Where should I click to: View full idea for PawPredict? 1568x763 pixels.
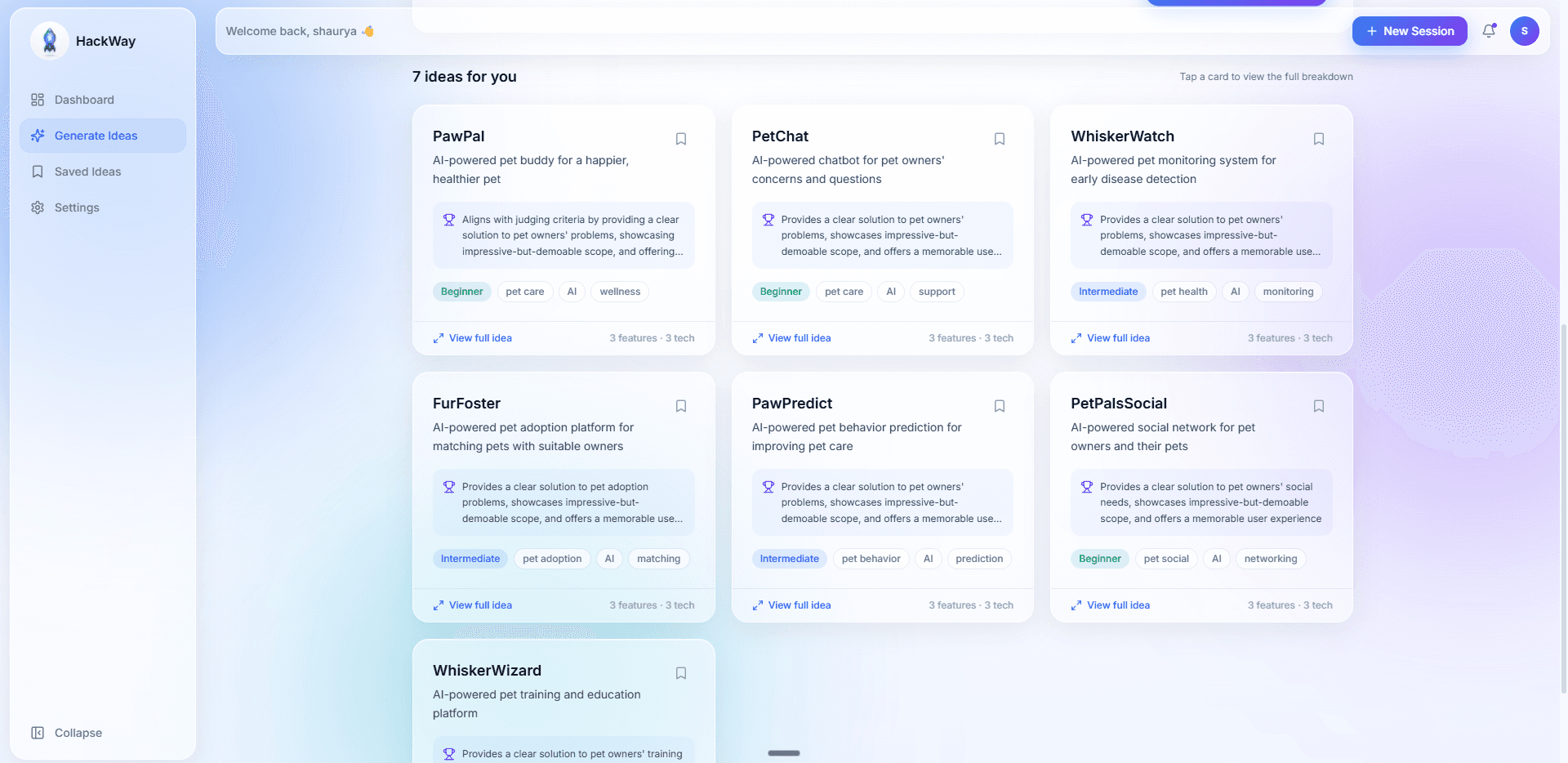coord(791,605)
